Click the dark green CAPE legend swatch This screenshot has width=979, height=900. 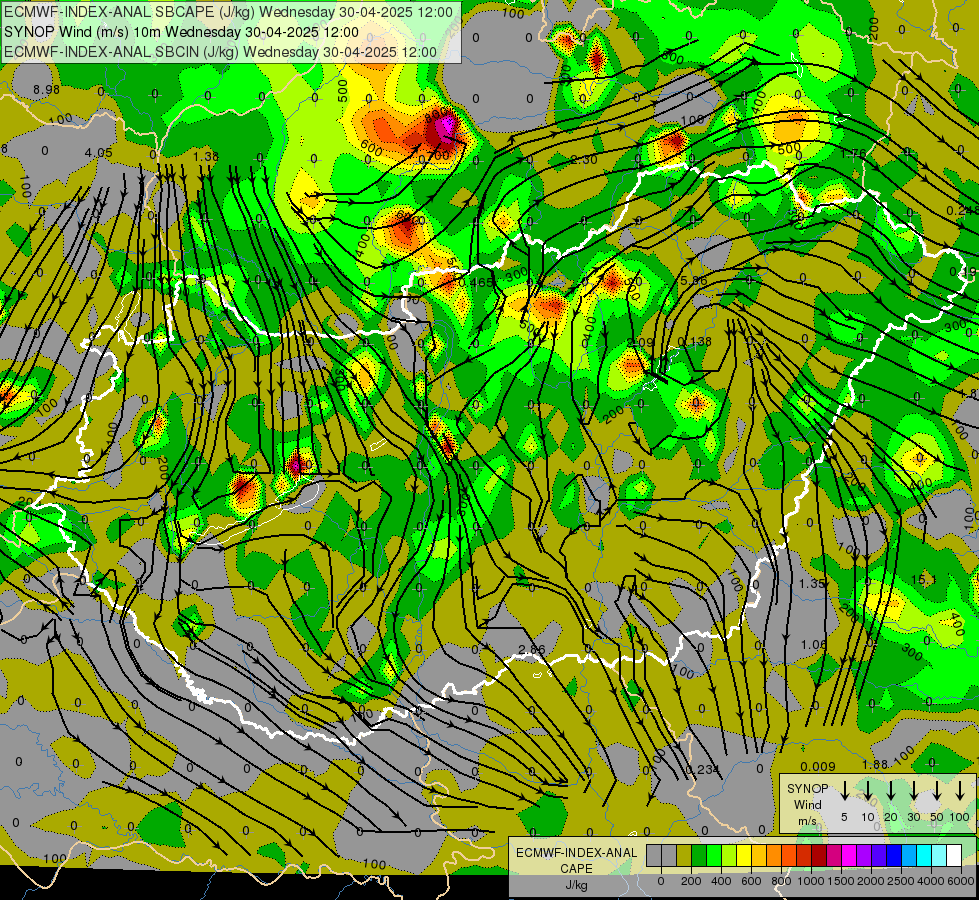click(699, 855)
